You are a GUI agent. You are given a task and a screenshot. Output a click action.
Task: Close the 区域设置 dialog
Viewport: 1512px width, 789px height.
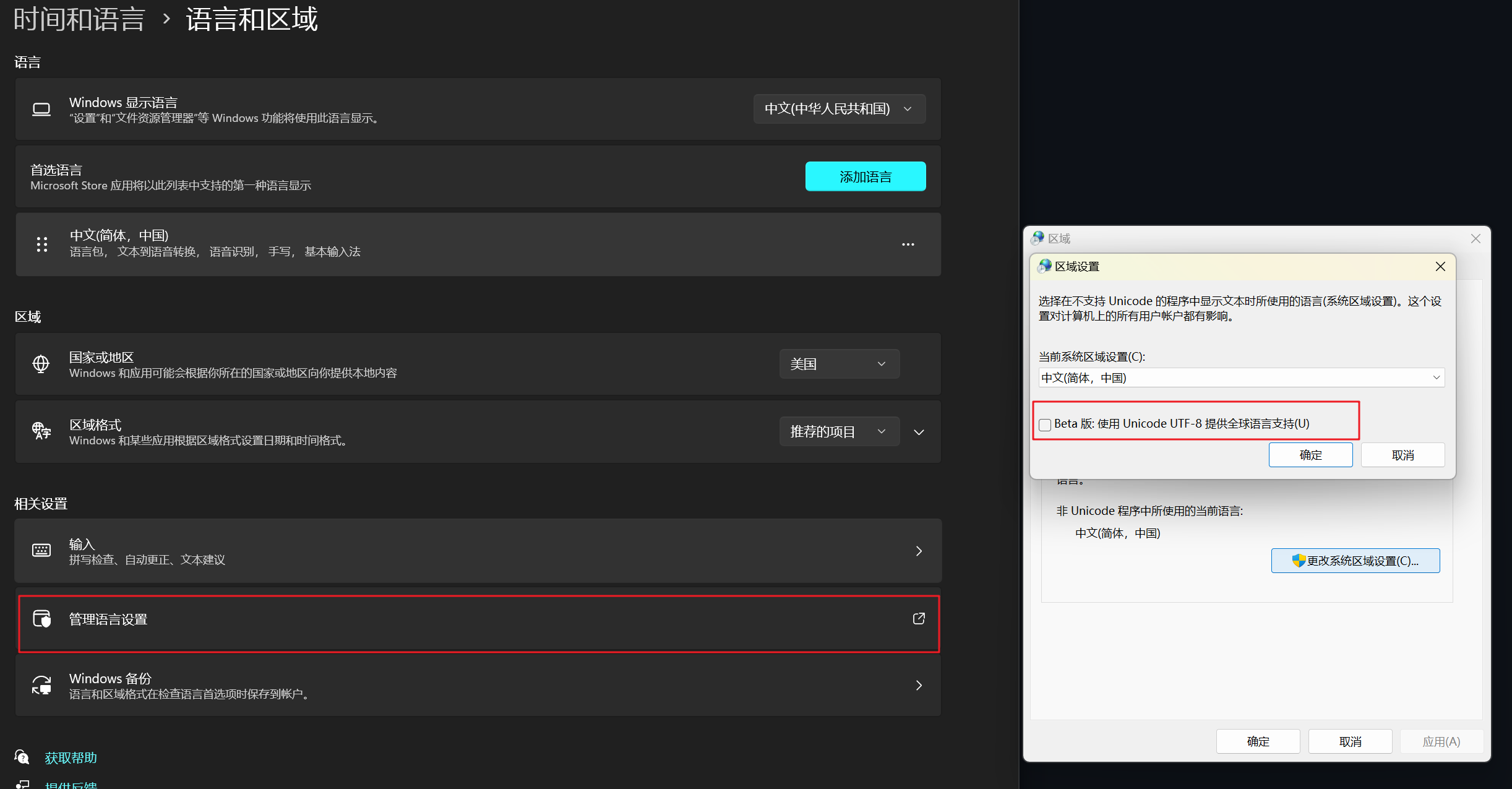point(1440,266)
